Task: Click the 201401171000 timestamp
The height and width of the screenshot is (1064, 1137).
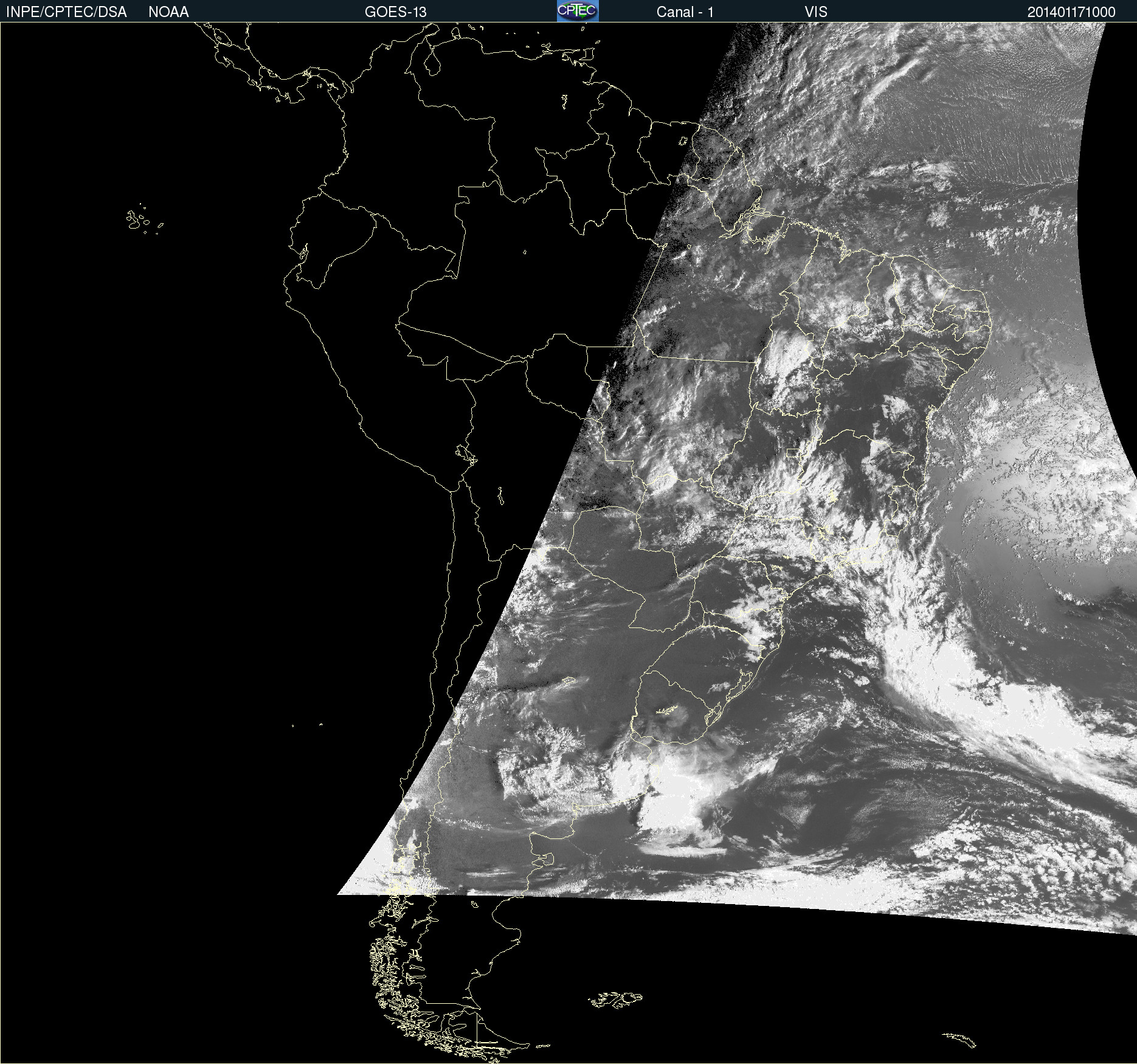Action: tap(1071, 12)
